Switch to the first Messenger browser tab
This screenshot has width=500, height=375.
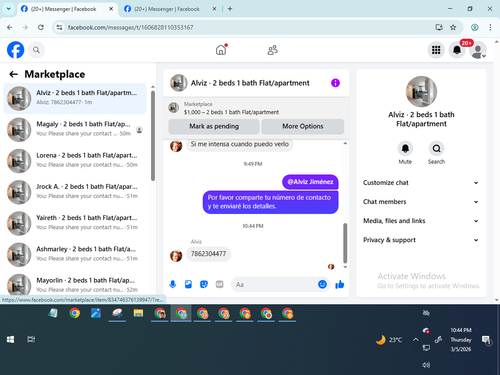coord(63,9)
